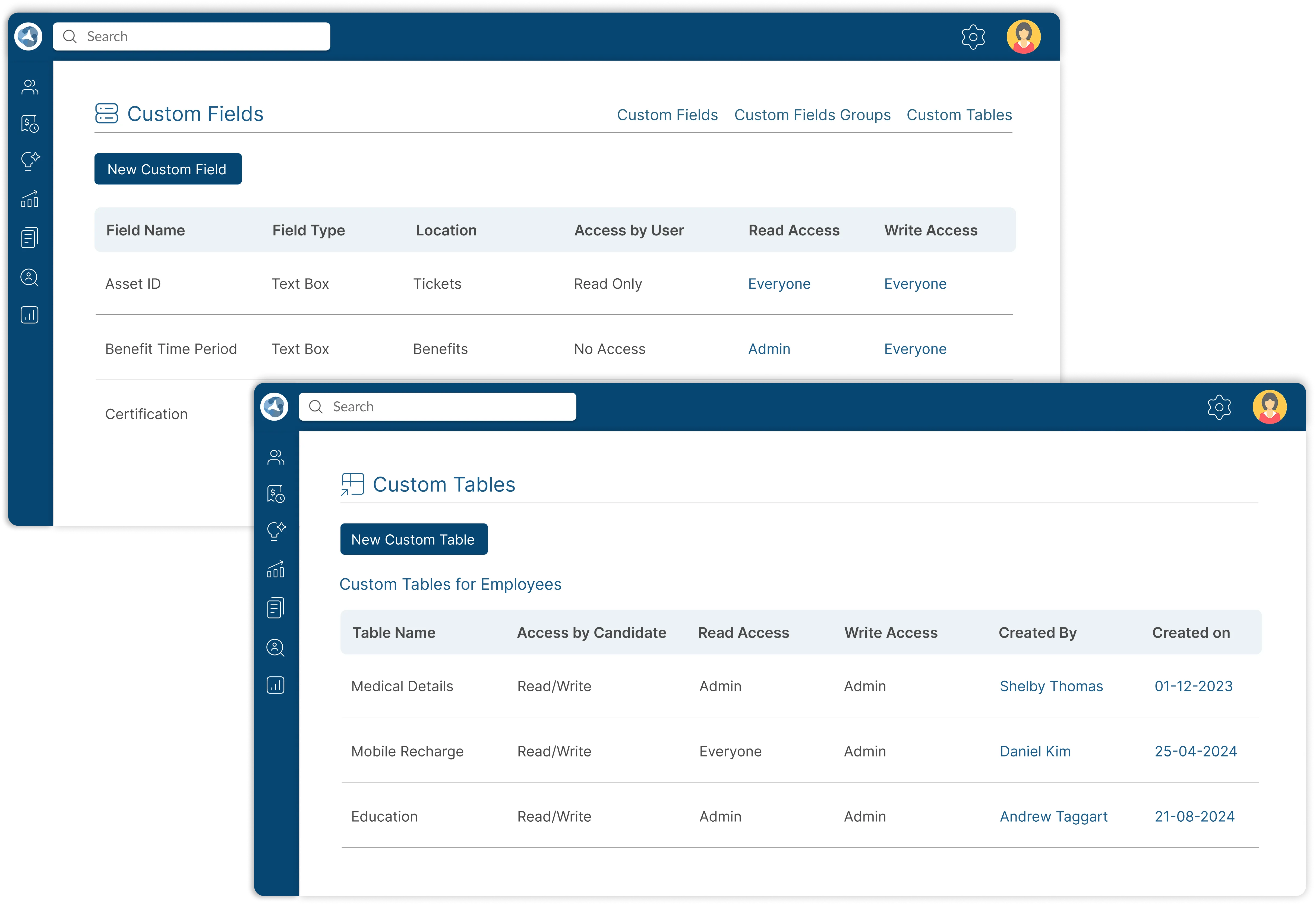
Task: Switch to the Custom Tables tab
Action: tap(959, 115)
